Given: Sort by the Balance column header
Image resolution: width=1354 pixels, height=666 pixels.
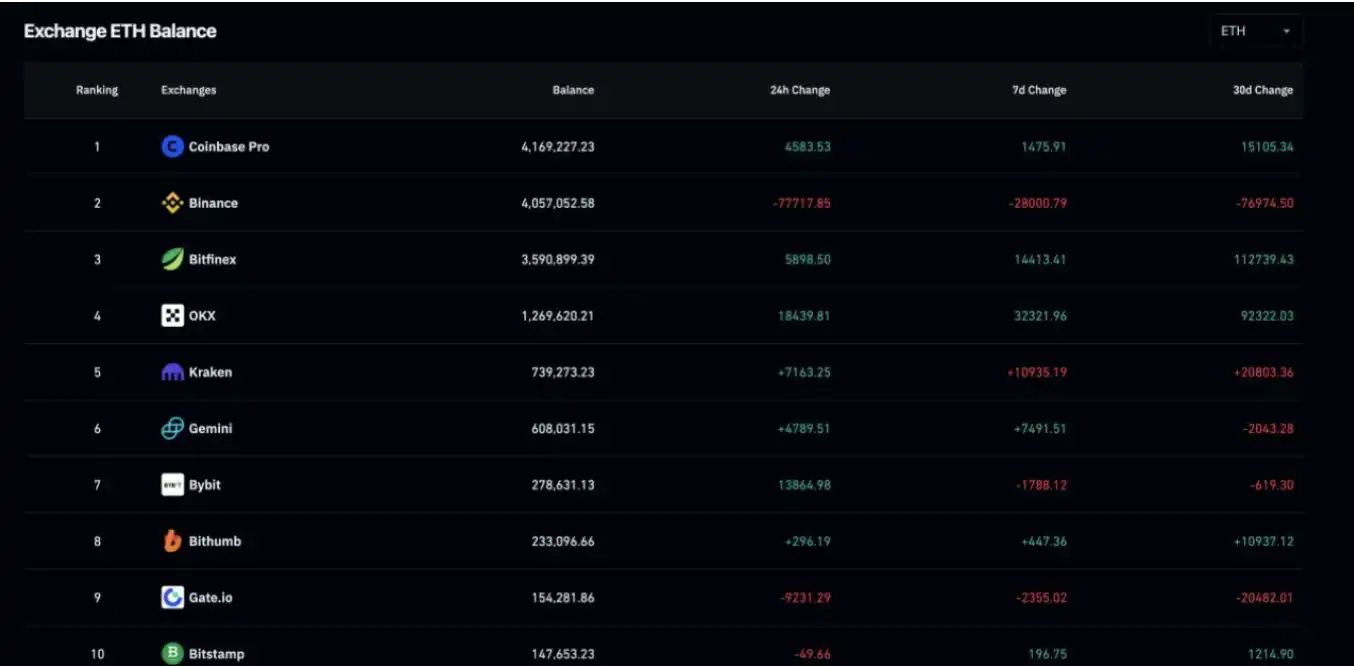Looking at the screenshot, I should pyautogui.click(x=573, y=90).
